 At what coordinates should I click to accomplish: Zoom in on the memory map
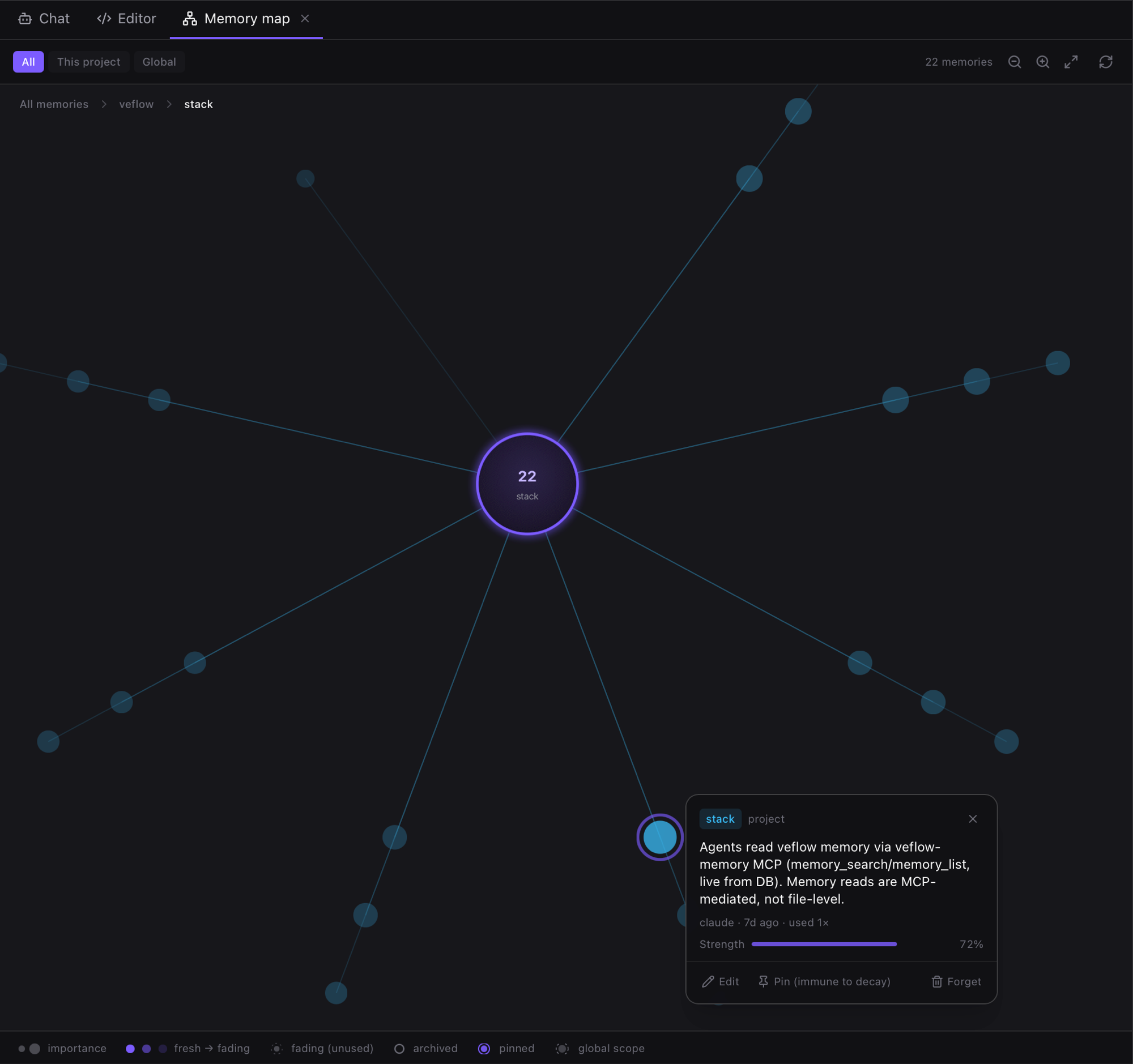pos(1043,62)
